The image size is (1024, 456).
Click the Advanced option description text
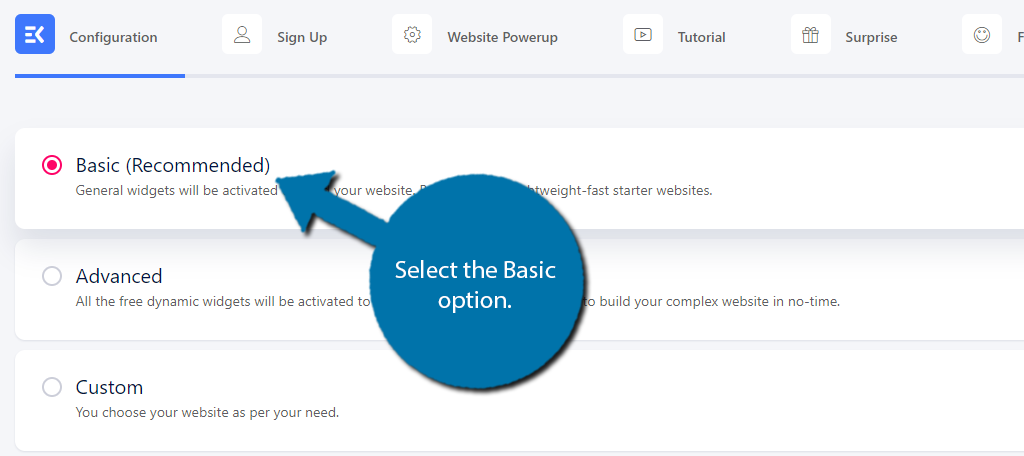tap(458, 302)
